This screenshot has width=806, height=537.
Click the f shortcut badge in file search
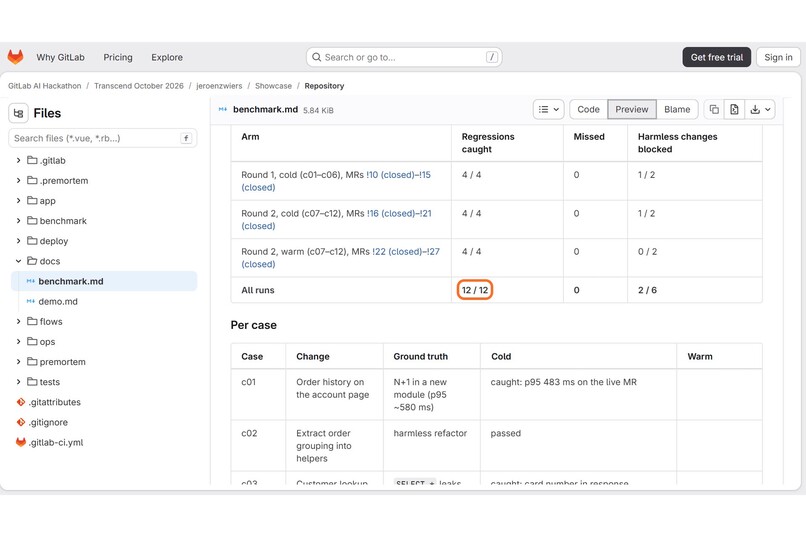click(x=186, y=138)
